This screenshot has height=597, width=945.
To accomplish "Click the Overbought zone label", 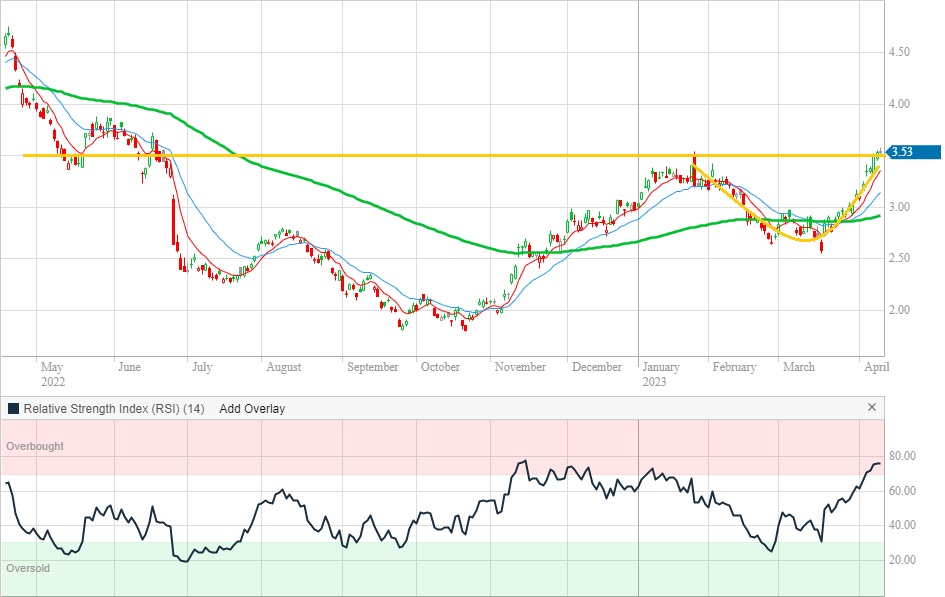I will 35,446.
